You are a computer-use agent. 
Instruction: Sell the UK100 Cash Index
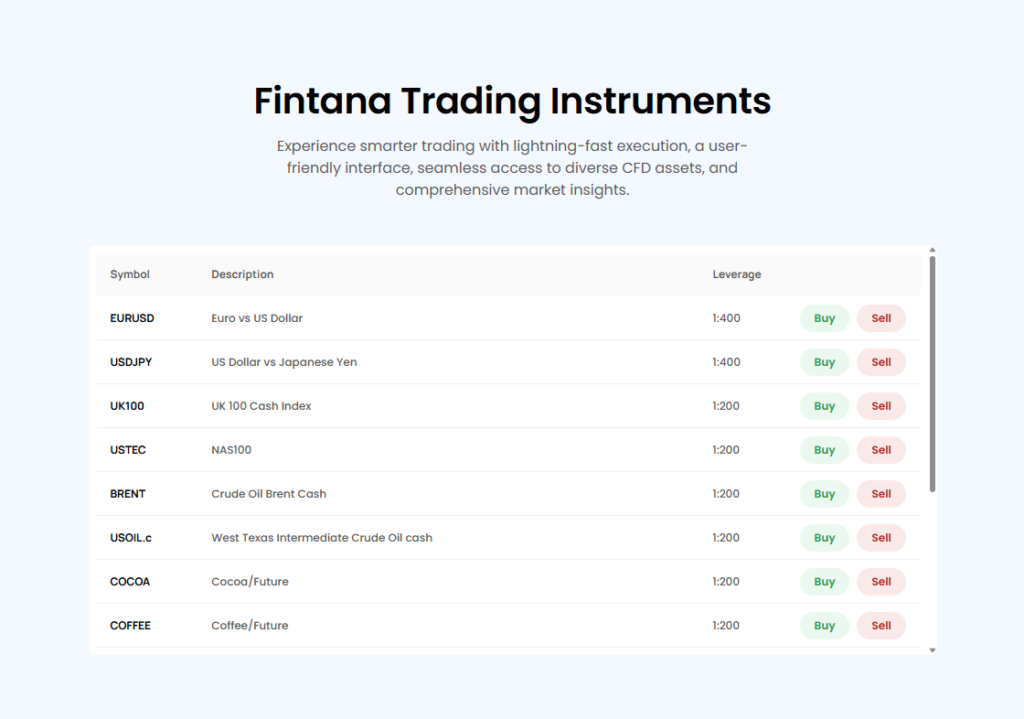(x=880, y=406)
